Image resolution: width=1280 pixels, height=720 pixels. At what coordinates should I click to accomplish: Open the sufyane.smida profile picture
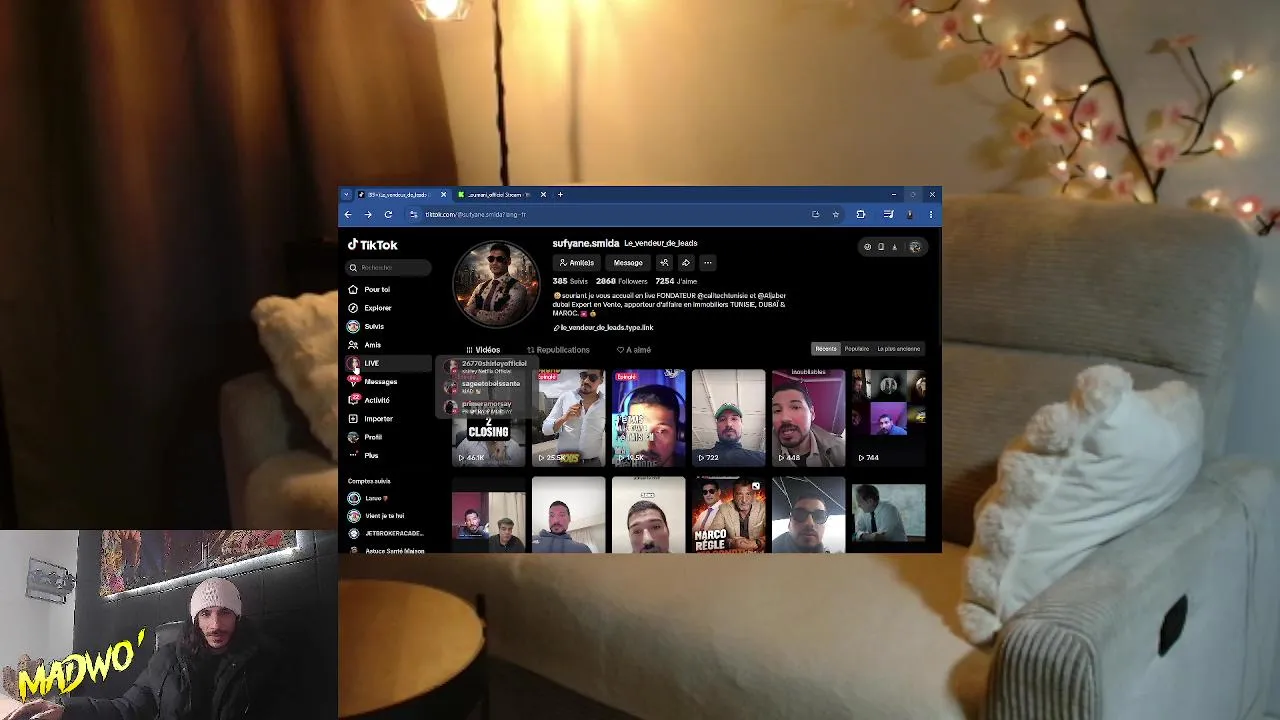(496, 285)
